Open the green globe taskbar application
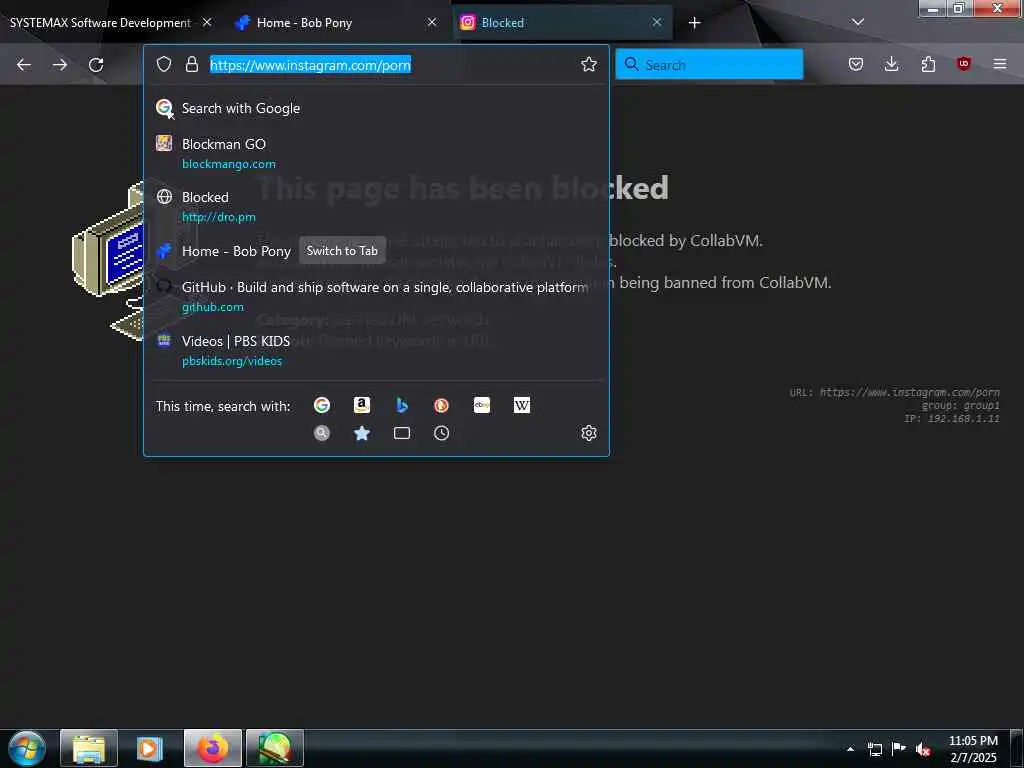The image size is (1024, 768). tap(275, 748)
